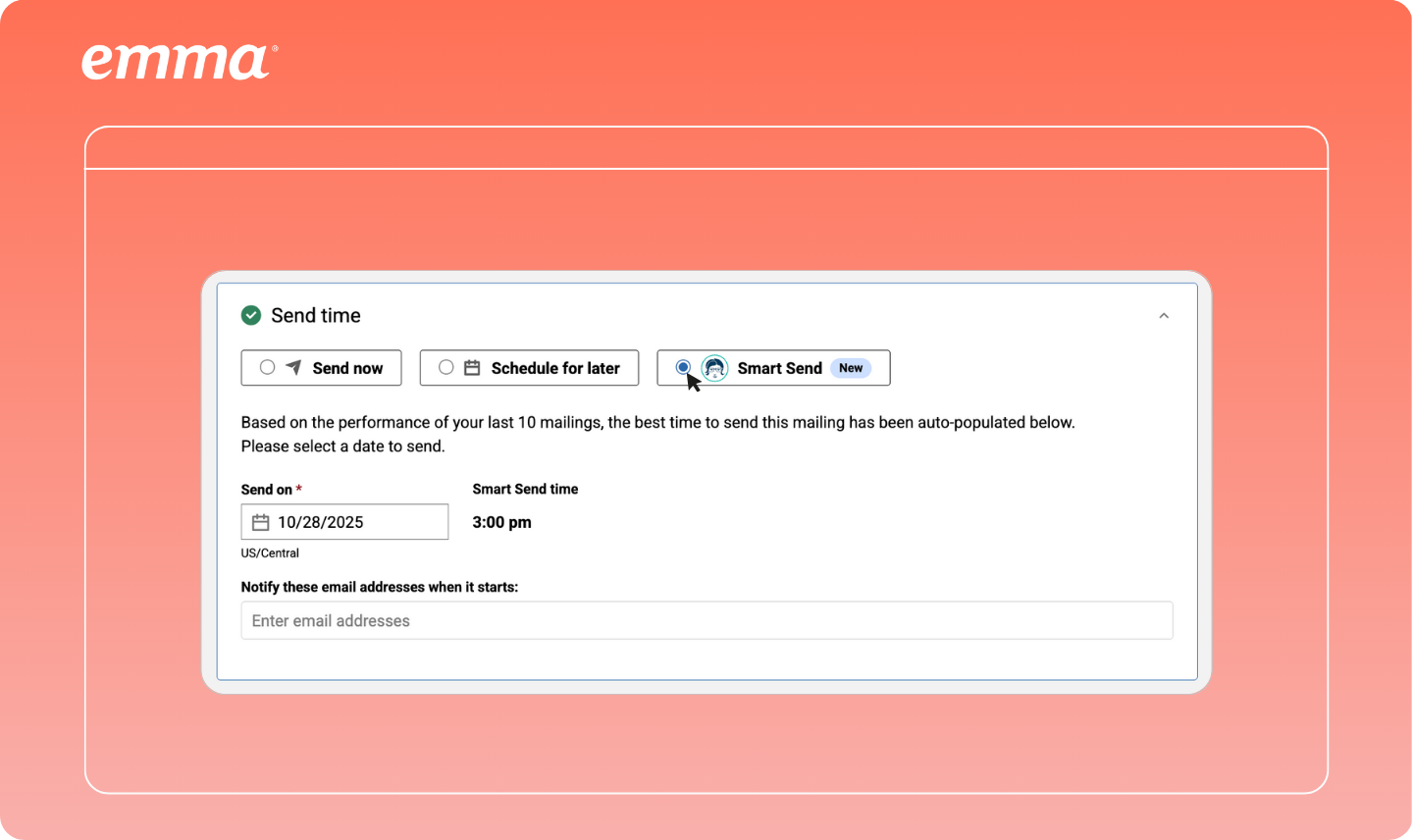Click the green checkmark beside Send time
This screenshot has height=840, width=1413.
pos(251,315)
